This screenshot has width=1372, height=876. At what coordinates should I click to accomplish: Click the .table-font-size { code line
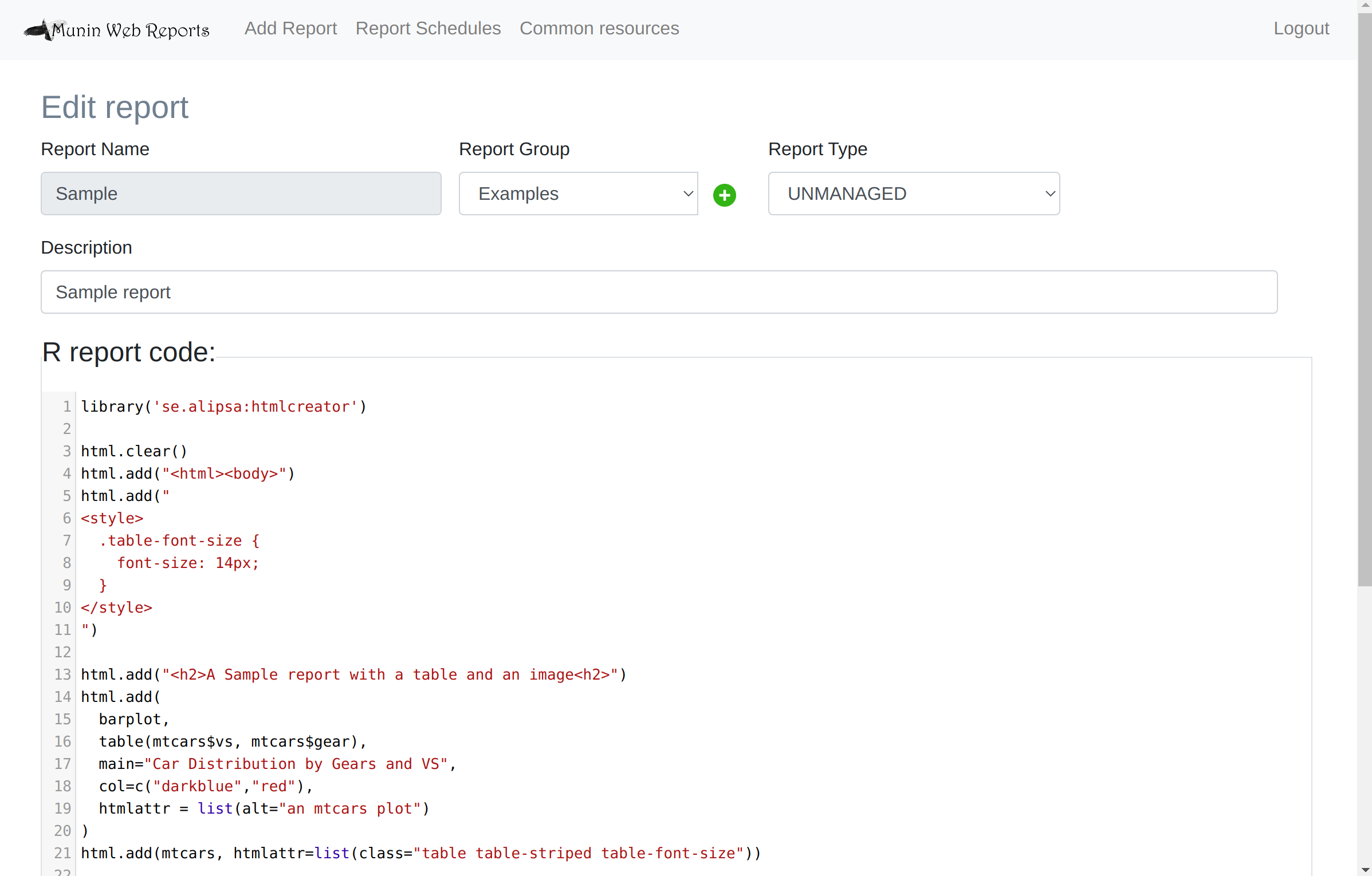[x=179, y=540]
